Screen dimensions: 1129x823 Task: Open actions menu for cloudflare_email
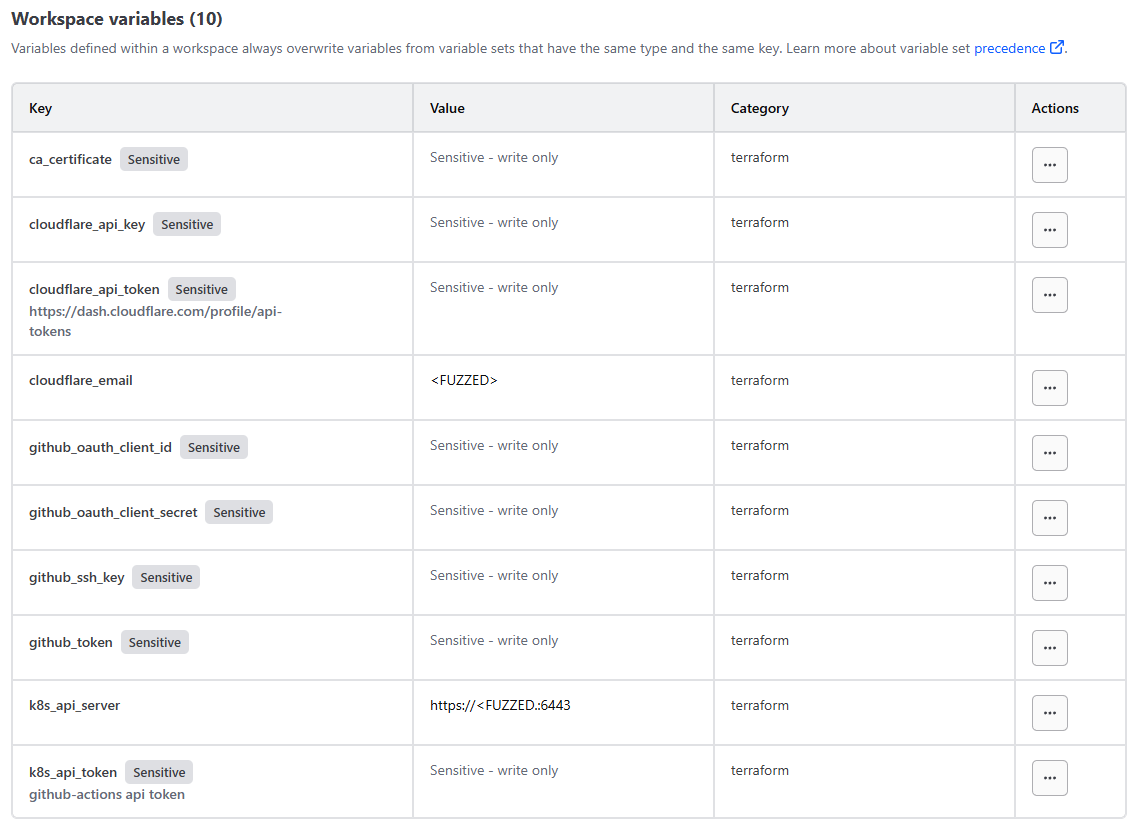coord(1049,388)
